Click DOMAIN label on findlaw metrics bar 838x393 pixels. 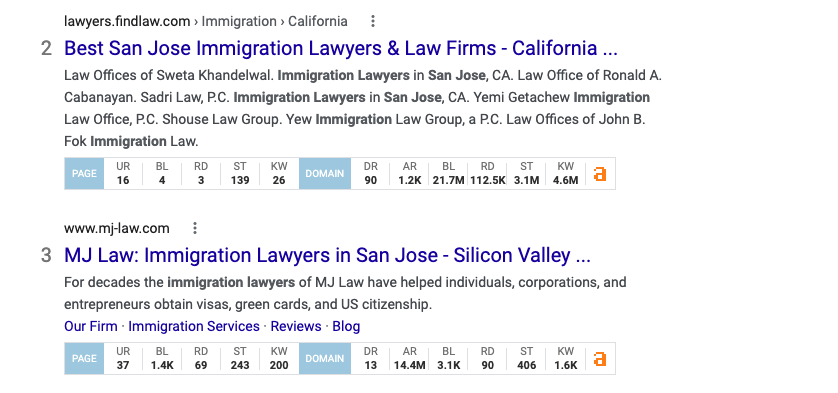325,174
